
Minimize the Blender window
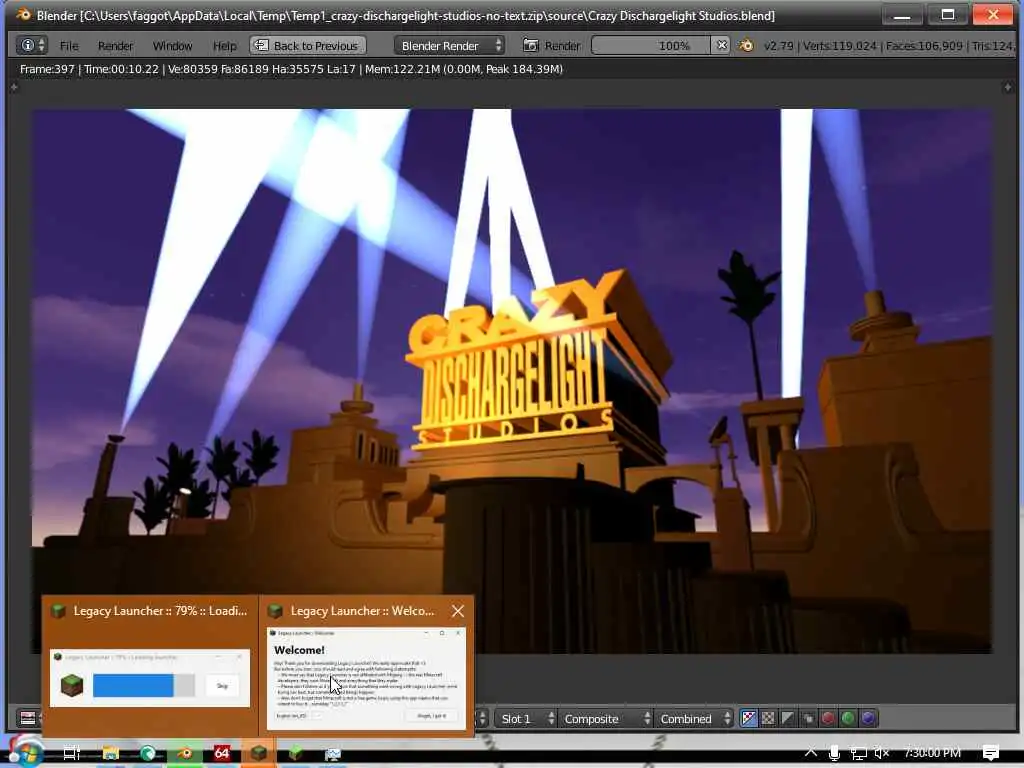tap(902, 14)
